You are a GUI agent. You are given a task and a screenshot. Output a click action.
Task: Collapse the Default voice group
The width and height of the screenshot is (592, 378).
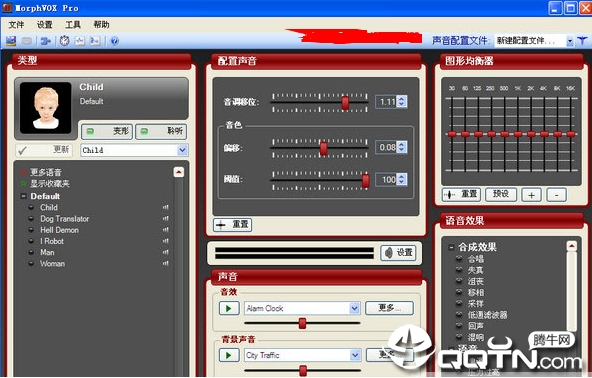tap(23, 196)
